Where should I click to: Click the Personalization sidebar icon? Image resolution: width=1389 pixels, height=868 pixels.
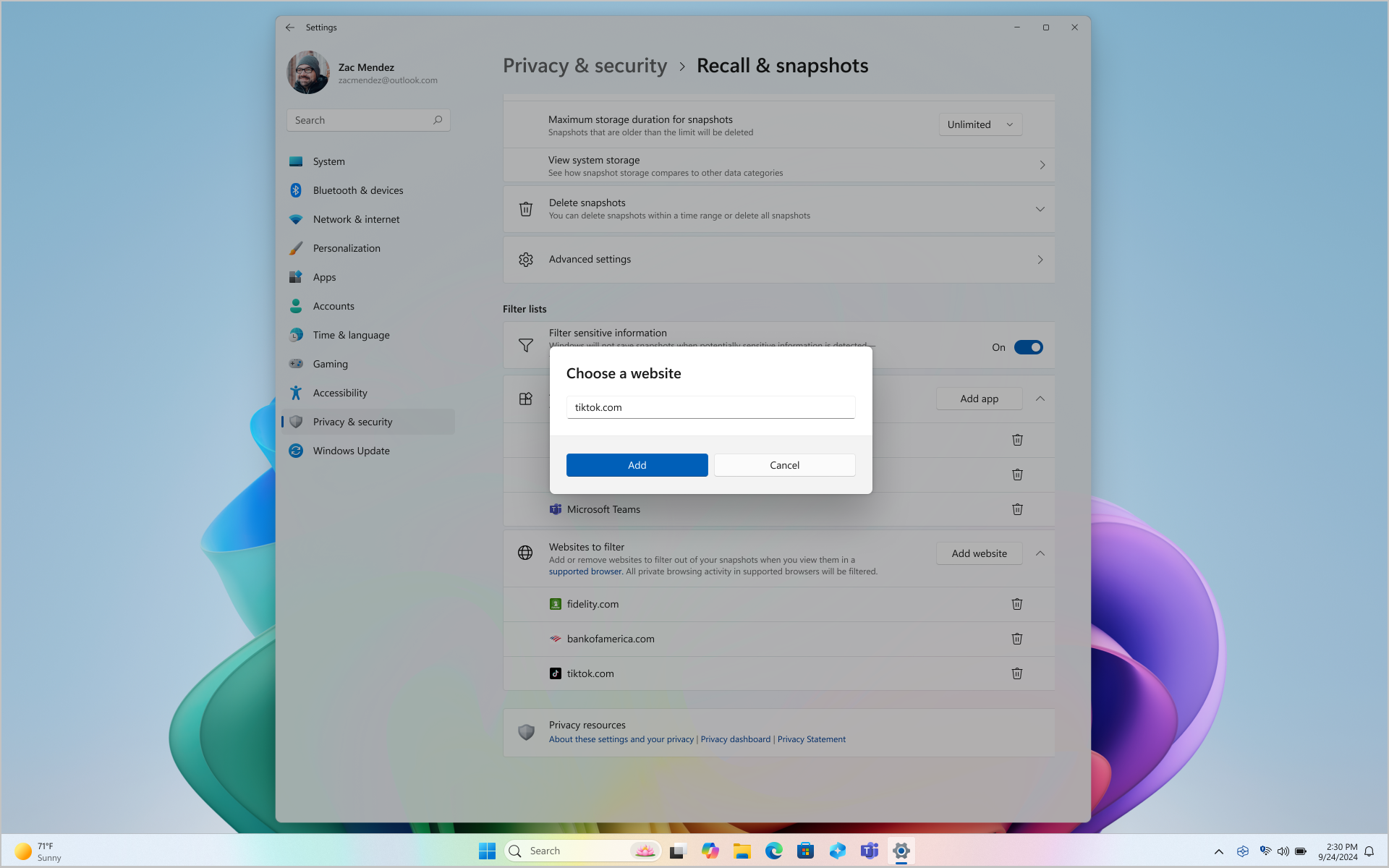pyautogui.click(x=295, y=248)
